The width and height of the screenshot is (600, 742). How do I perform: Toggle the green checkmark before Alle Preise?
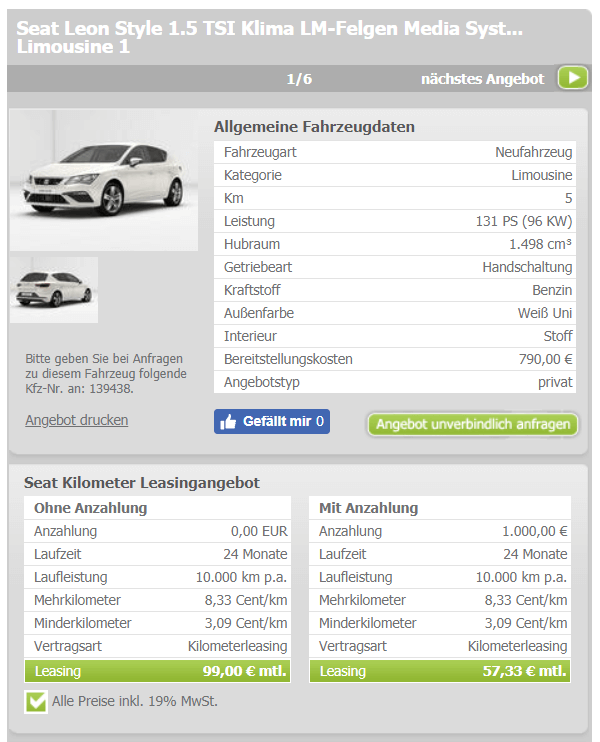click(x=36, y=701)
